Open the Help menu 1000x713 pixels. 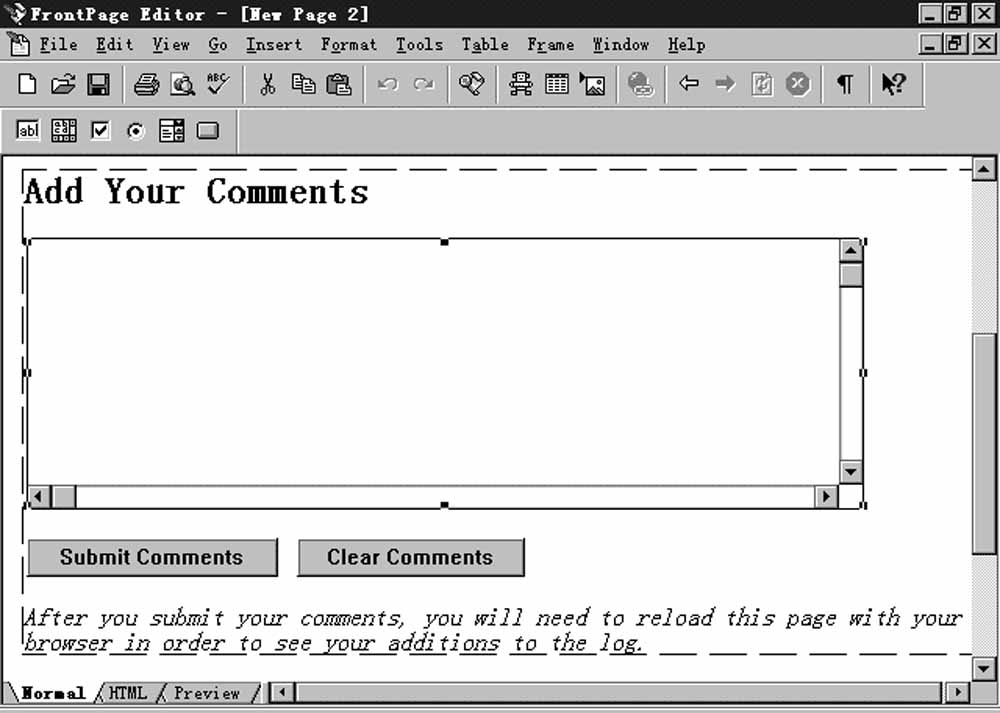686,45
